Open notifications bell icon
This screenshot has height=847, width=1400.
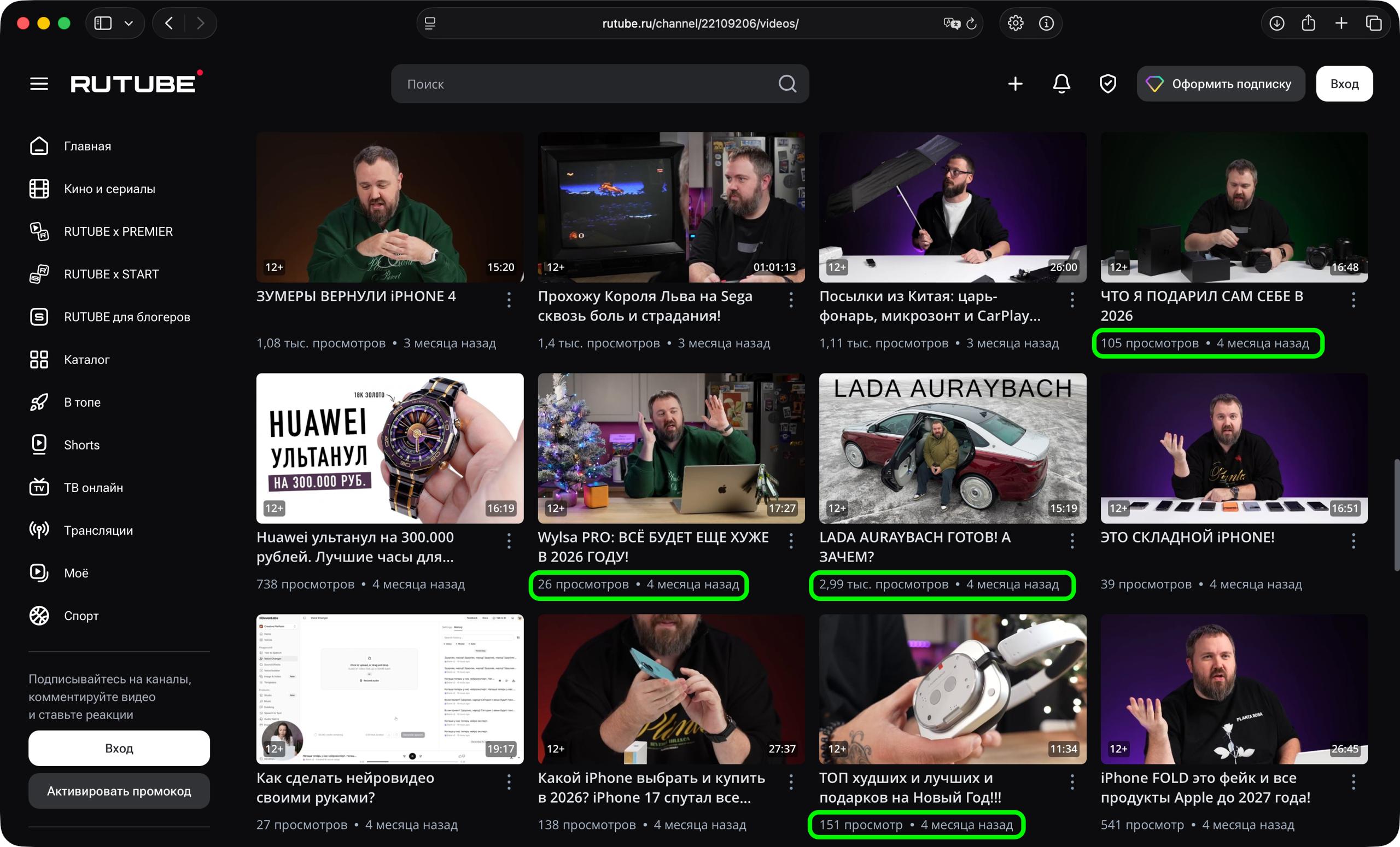tap(1061, 84)
